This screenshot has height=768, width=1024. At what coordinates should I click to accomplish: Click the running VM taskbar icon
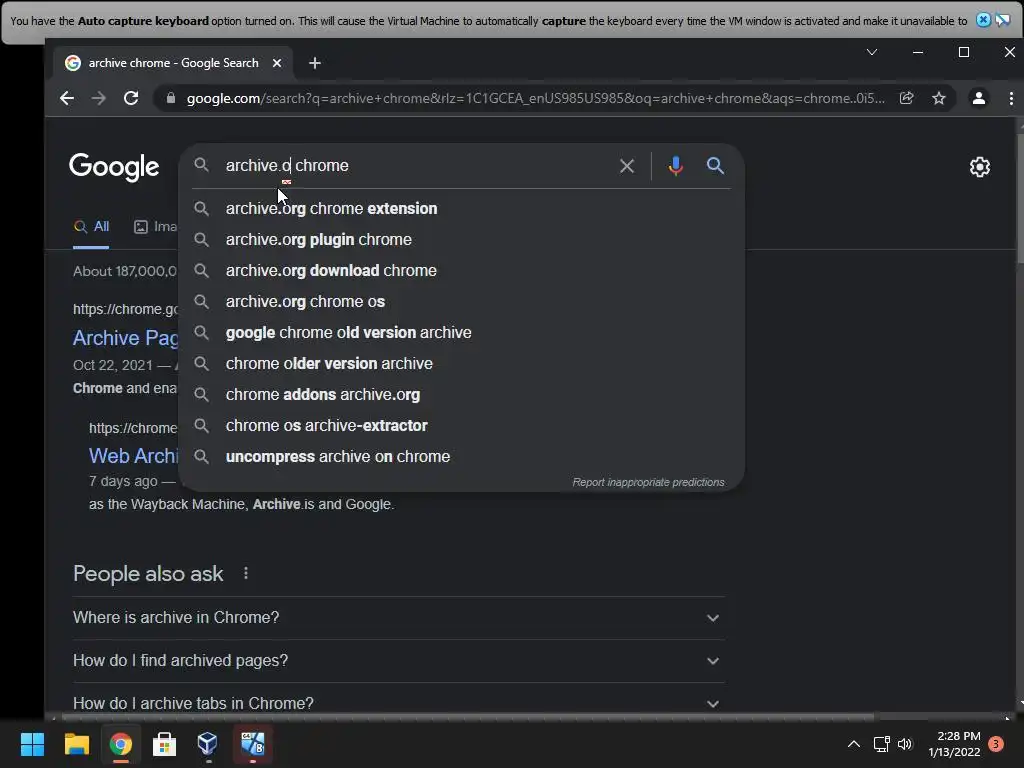253,744
